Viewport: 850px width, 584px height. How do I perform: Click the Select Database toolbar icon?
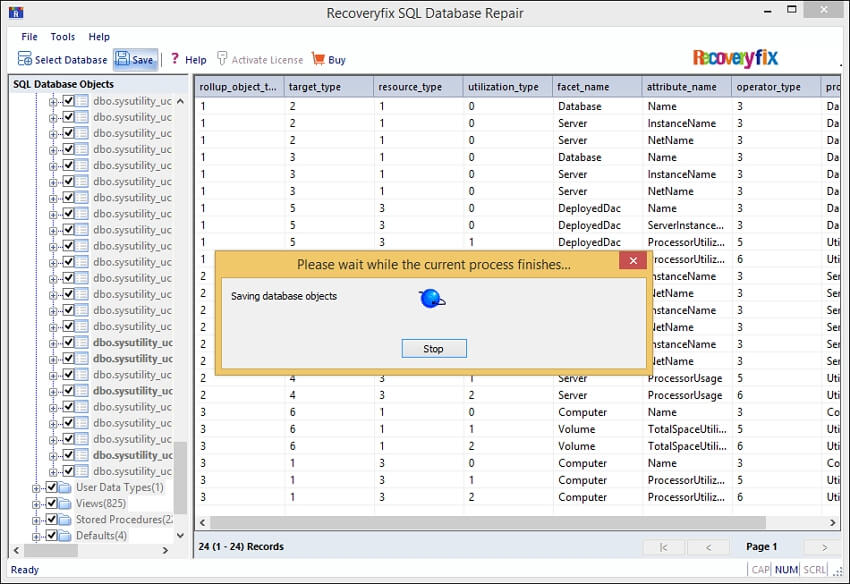click(x=25, y=59)
